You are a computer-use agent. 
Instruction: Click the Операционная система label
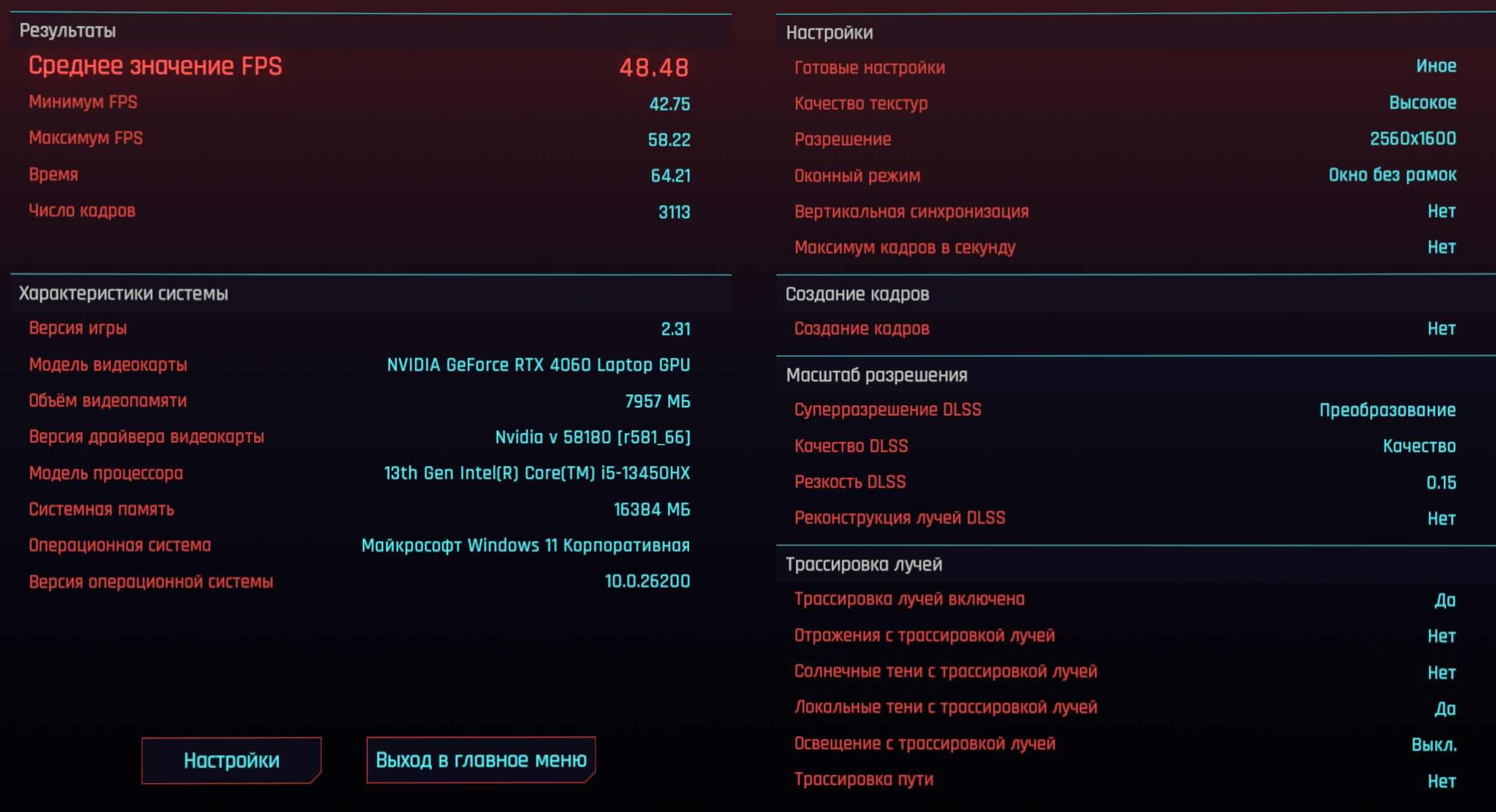[x=120, y=545]
